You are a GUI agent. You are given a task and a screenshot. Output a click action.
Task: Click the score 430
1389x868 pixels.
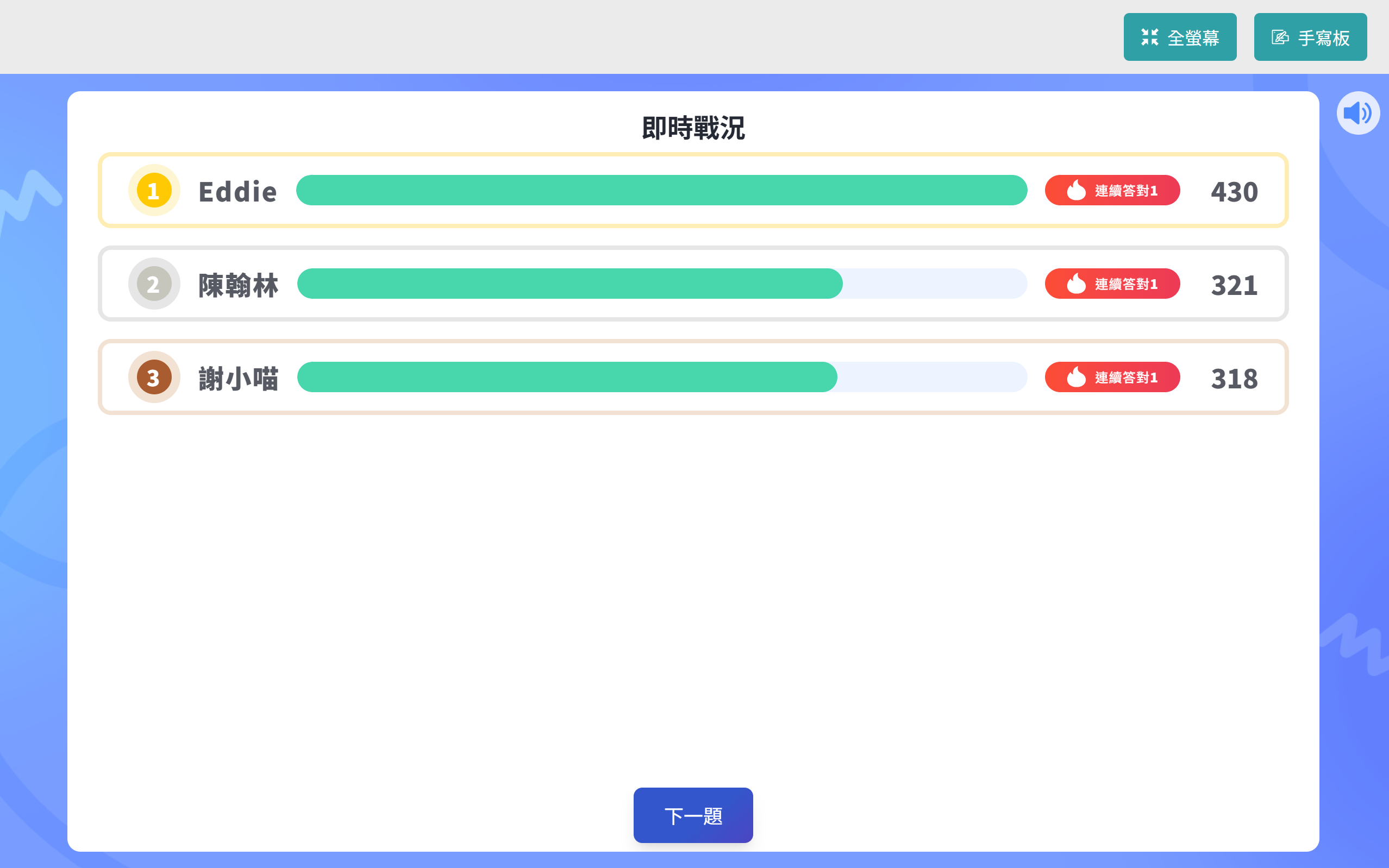pyautogui.click(x=1234, y=192)
